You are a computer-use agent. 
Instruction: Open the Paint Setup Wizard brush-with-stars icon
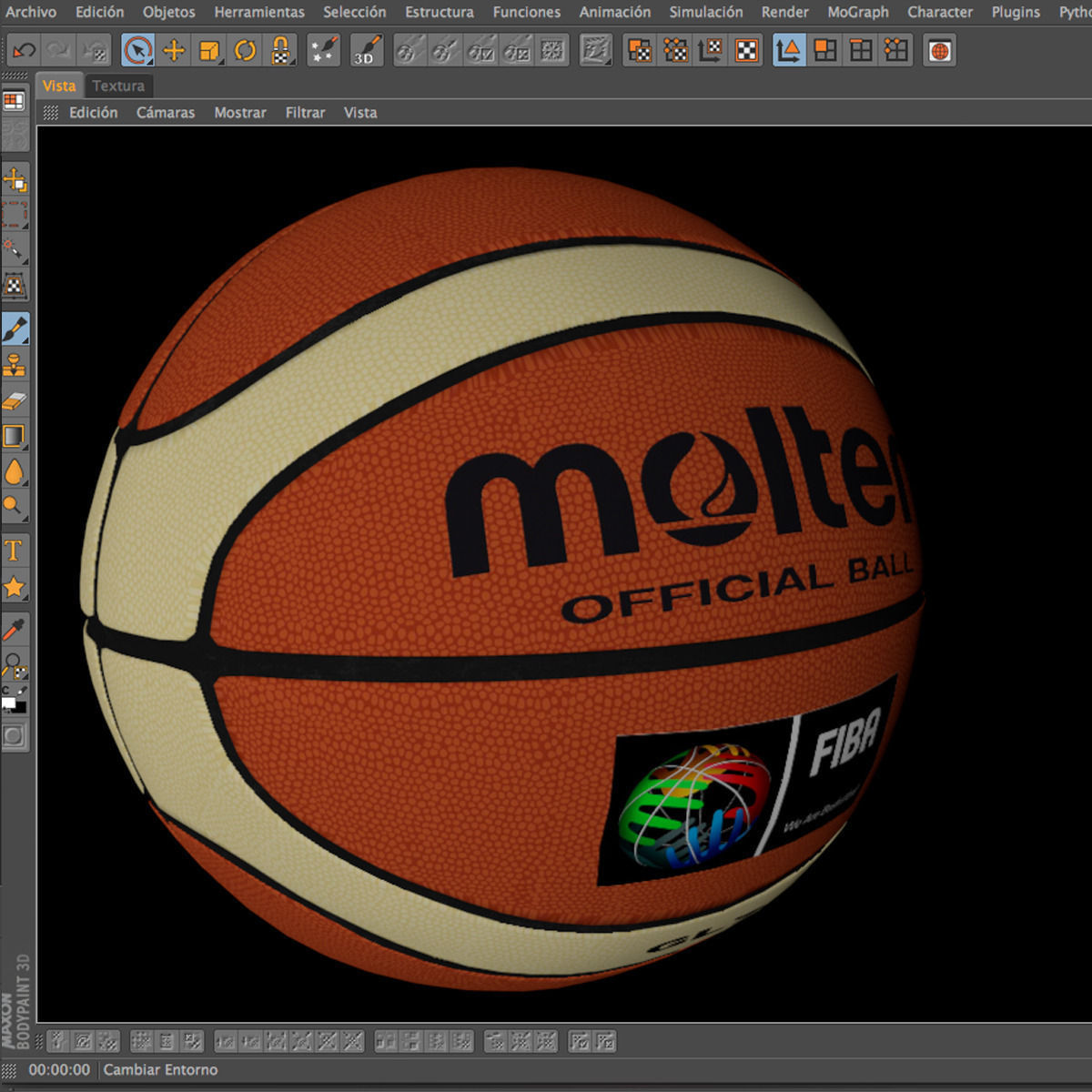click(x=323, y=50)
